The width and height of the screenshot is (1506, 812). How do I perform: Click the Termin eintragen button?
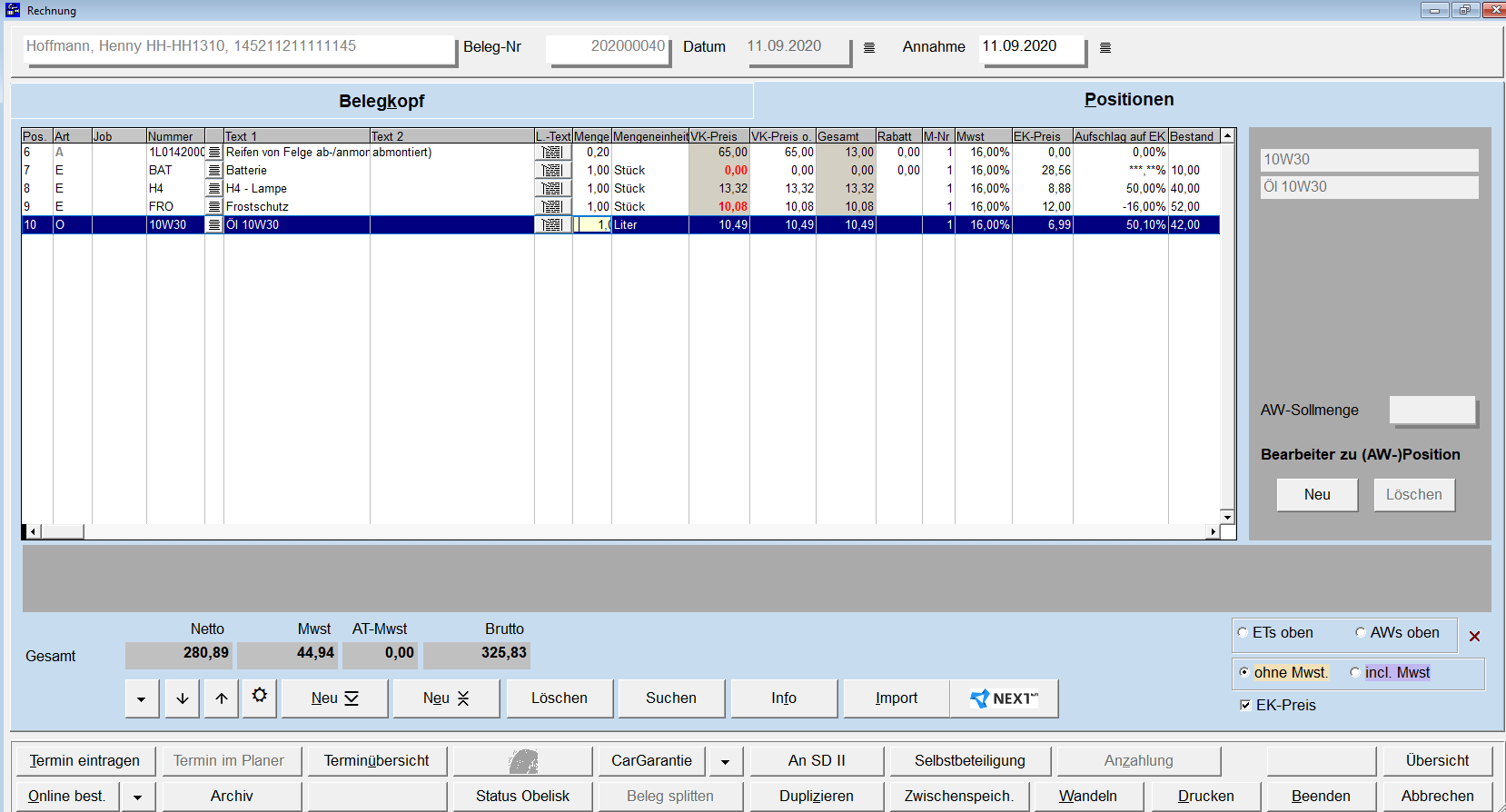point(84,761)
